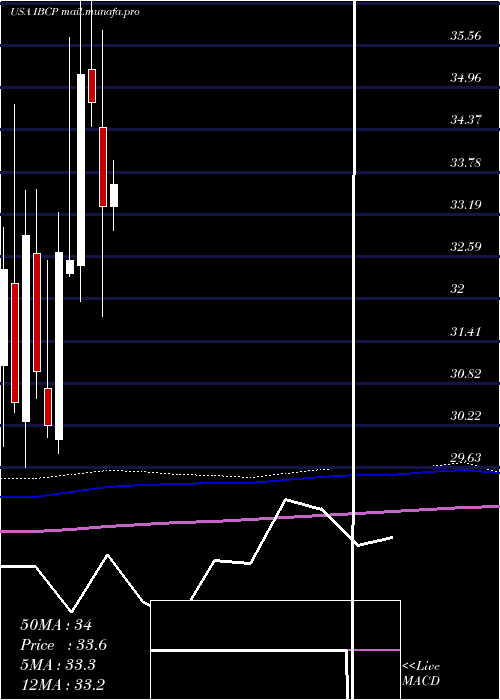Click the 35.56 price axis label
Image resolution: width=500 pixels, height=700 pixels.
coord(465,36)
